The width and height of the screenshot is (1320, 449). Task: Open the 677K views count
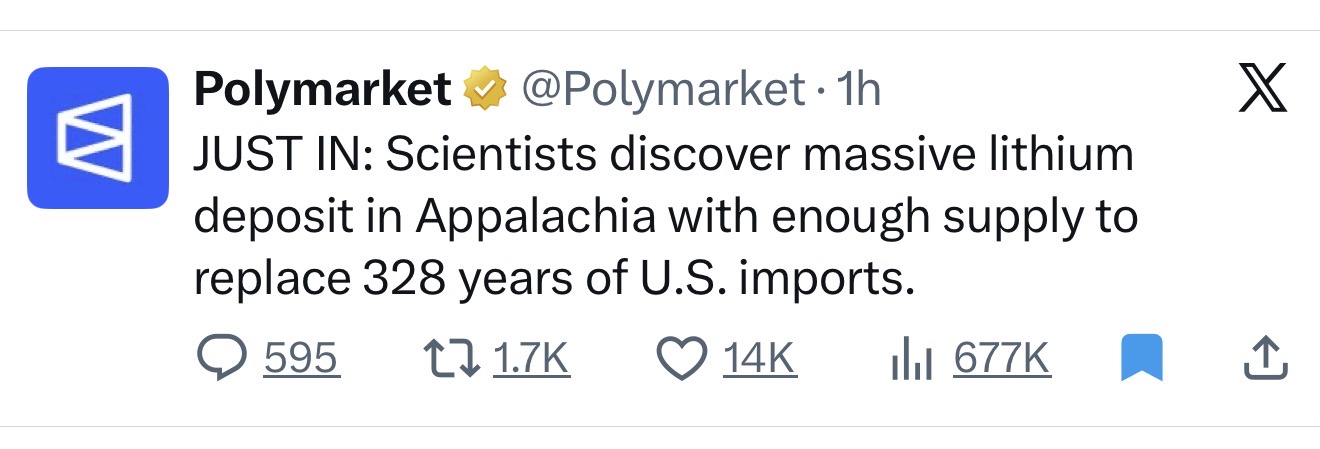[1001, 359]
